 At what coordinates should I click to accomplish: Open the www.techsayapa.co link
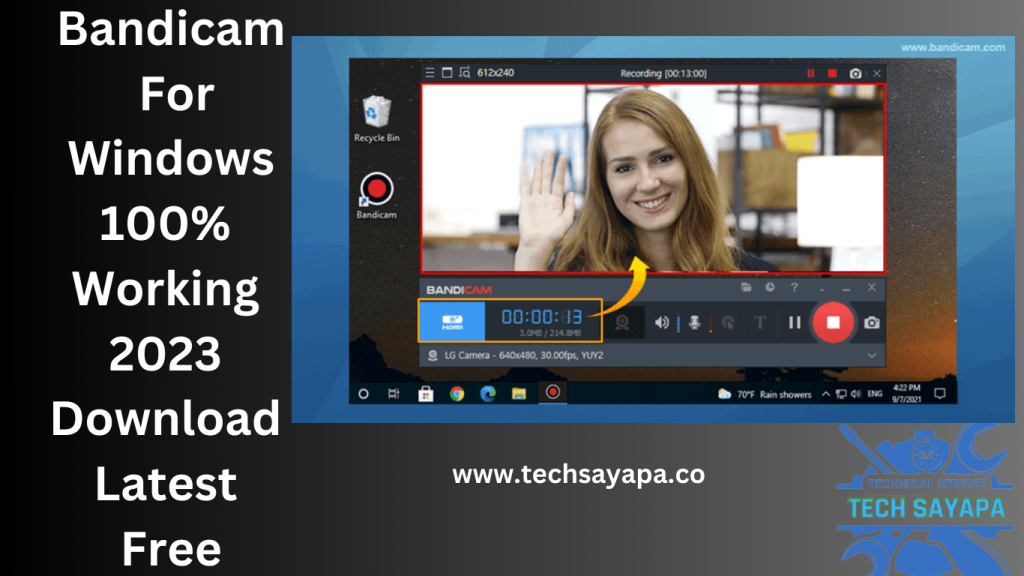click(579, 475)
